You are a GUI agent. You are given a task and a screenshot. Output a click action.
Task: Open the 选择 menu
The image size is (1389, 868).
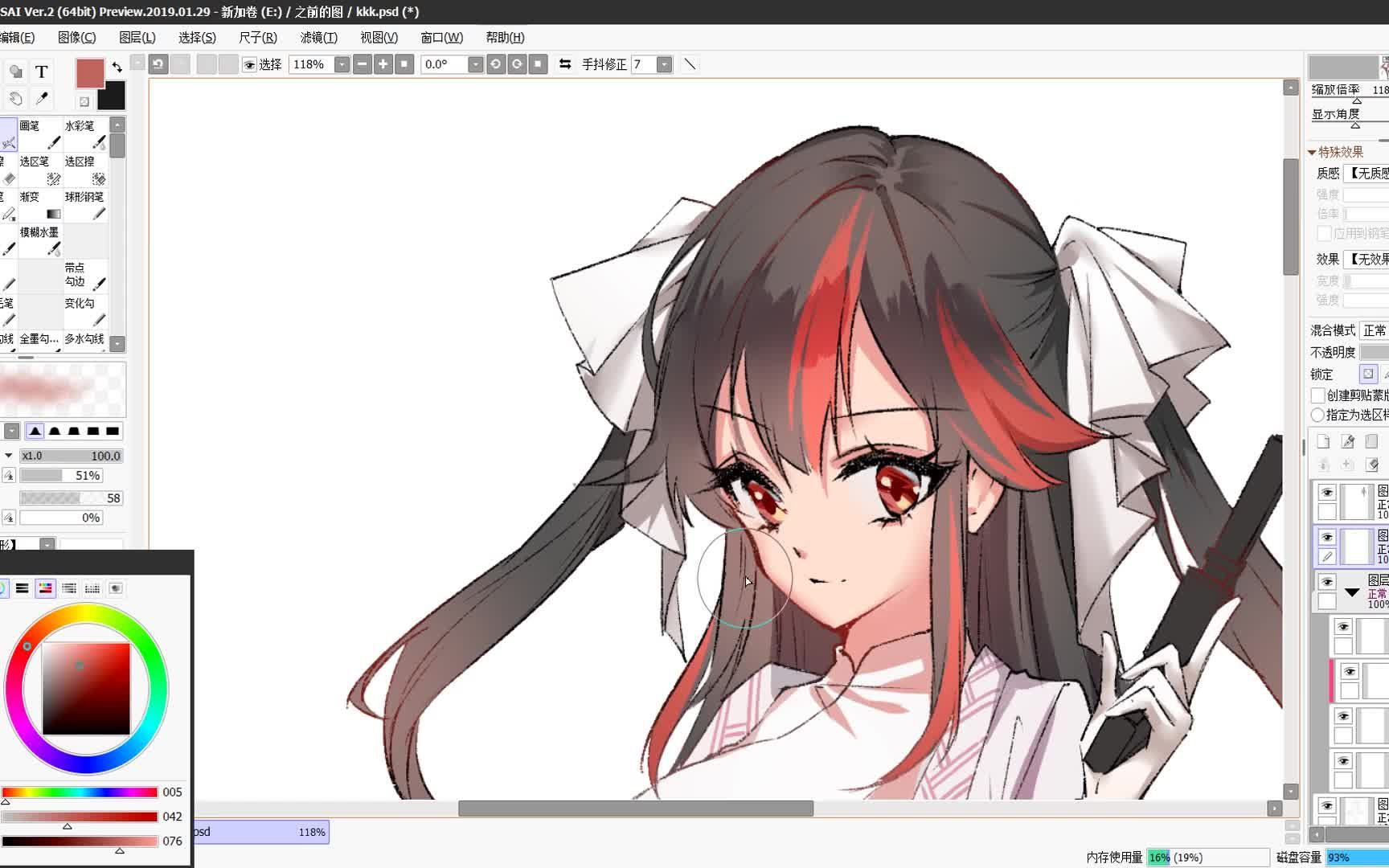[x=197, y=38]
